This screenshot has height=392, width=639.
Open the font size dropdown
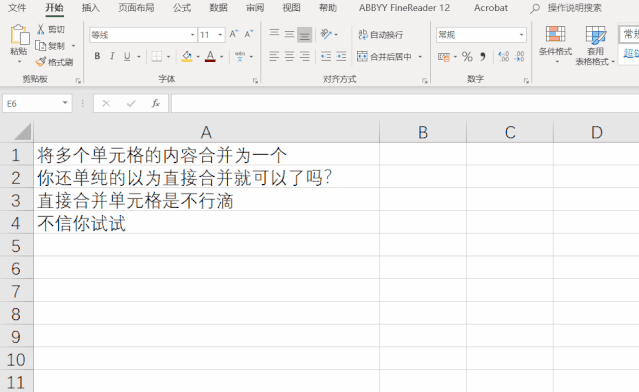[220, 35]
